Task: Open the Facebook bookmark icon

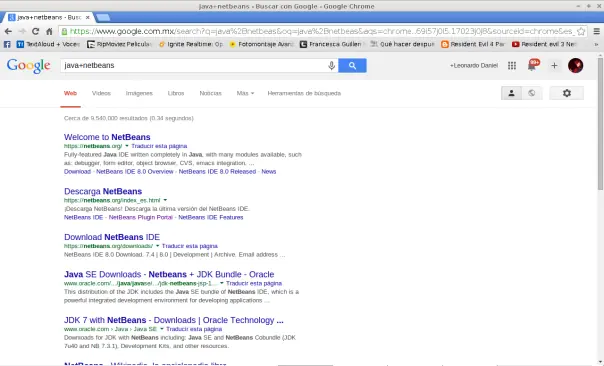Action: [7, 44]
